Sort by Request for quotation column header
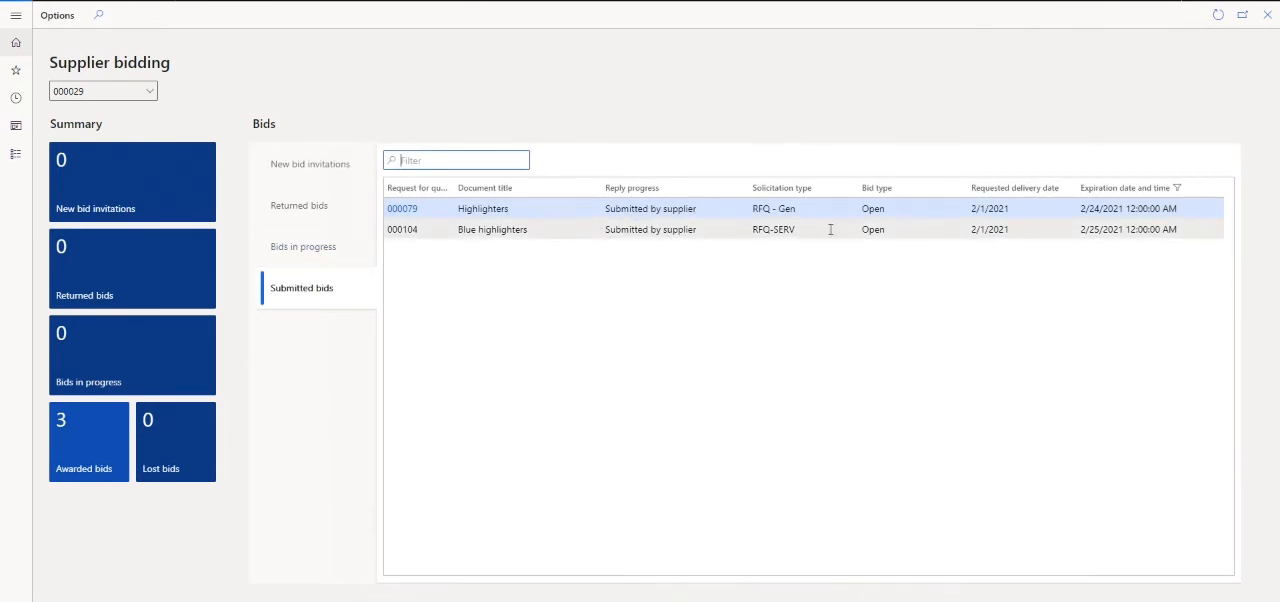Viewport: 1280px width, 602px height. pyautogui.click(x=417, y=188)
